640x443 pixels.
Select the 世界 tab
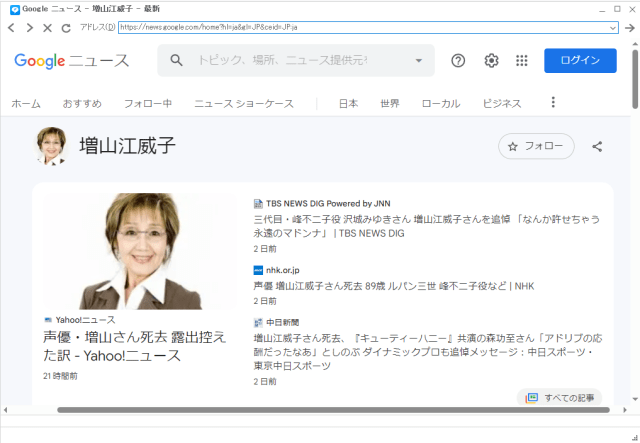[x=390, y=104]
